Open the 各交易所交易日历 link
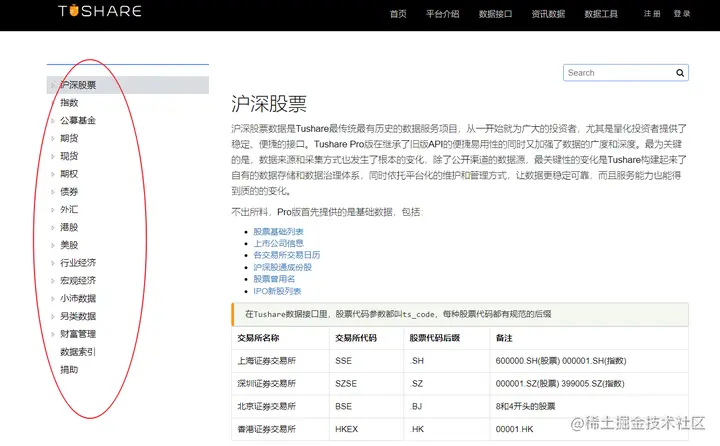Viewport: 720px width, 446px height. tap(287, 255)
